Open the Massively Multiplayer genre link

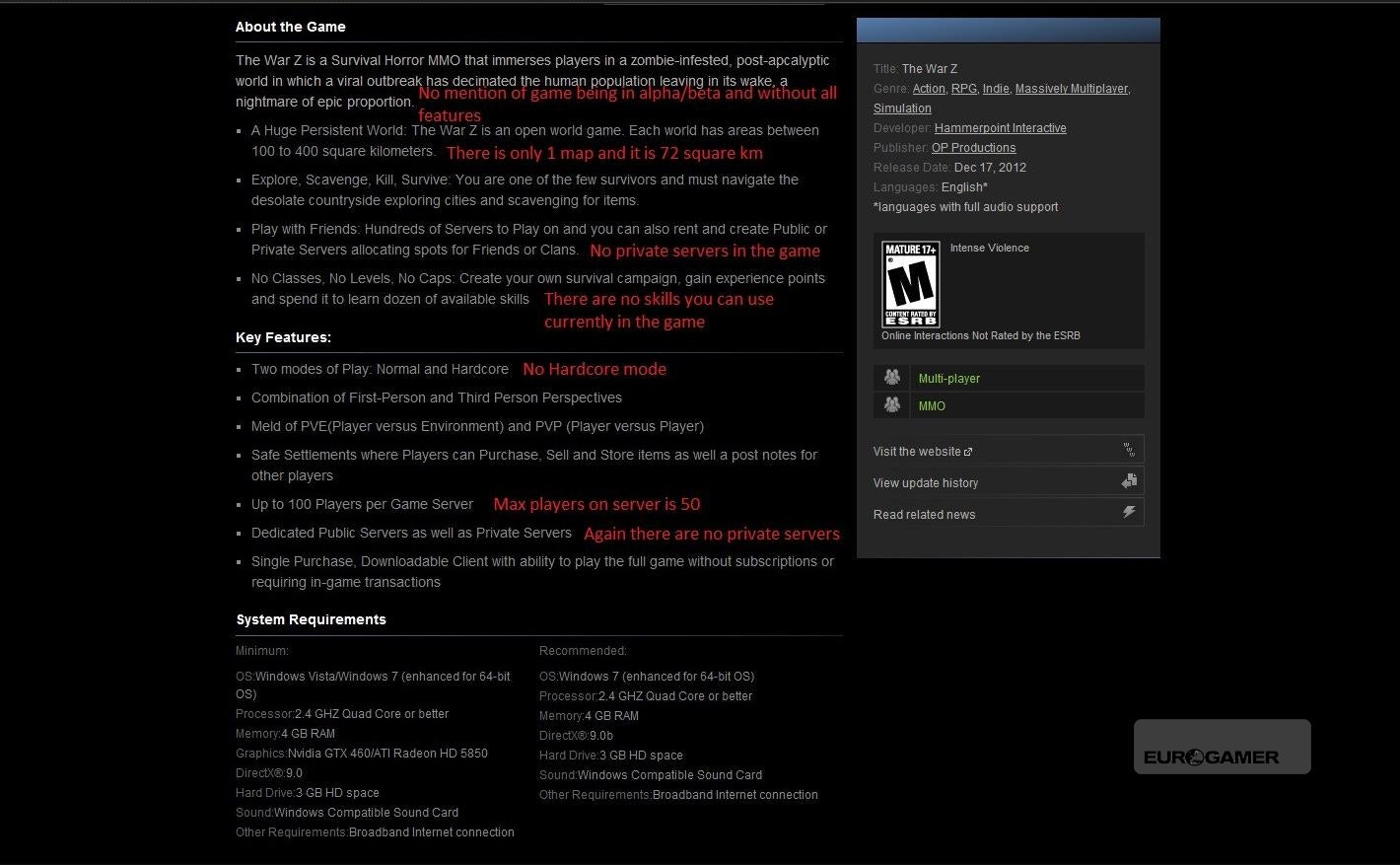click(1072, 89)
